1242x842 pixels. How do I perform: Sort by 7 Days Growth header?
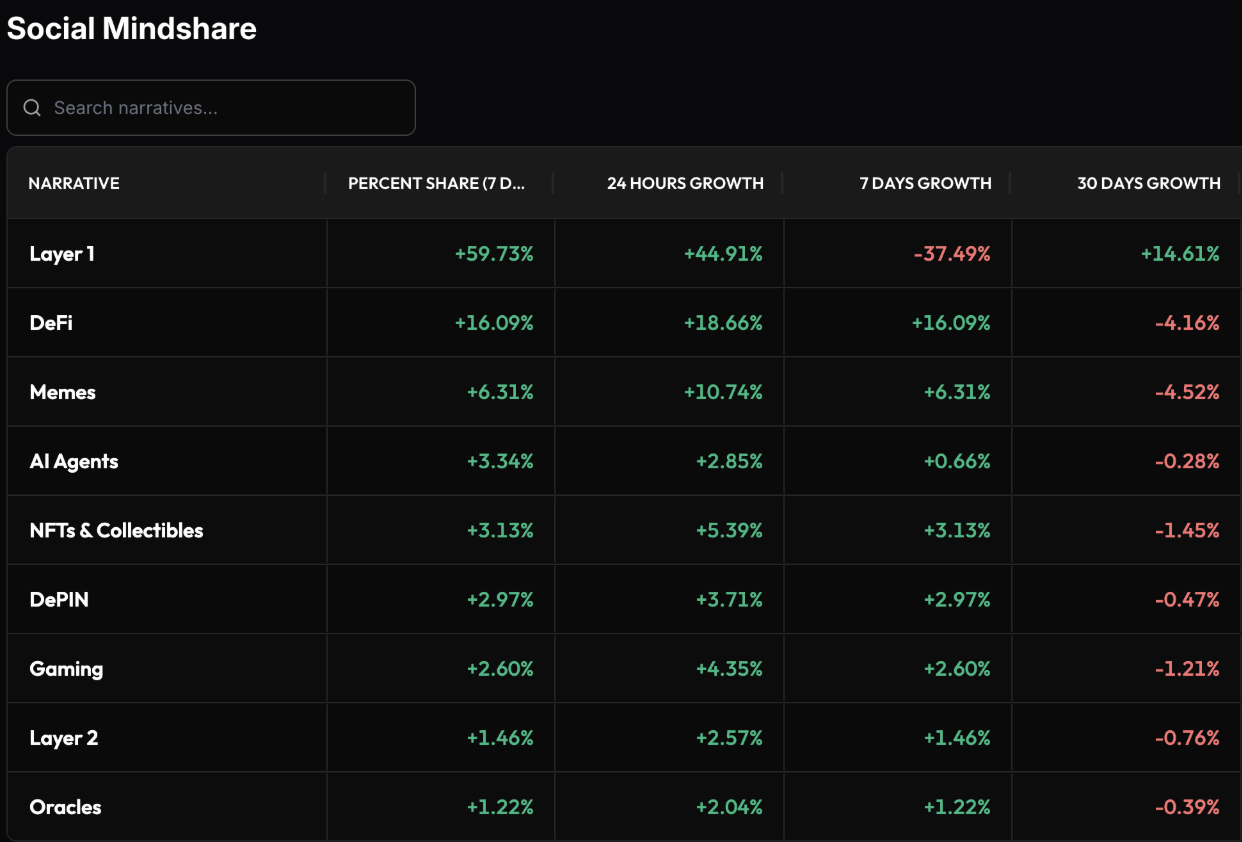coord(925,184)
